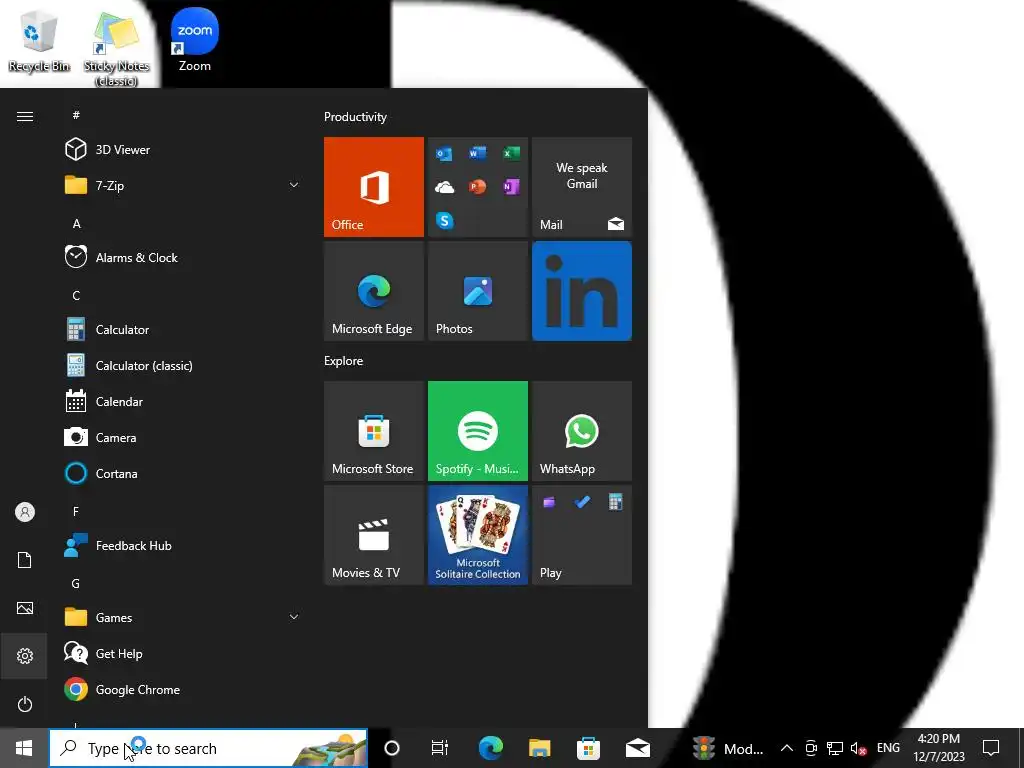1024x768 pixels.
Task: Open the Microsoft Store tile
Action: [374, 431]
